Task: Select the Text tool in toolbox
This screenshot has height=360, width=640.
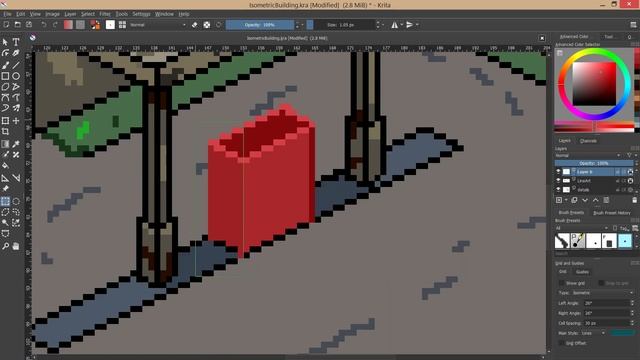Action: tap(16, 42)
